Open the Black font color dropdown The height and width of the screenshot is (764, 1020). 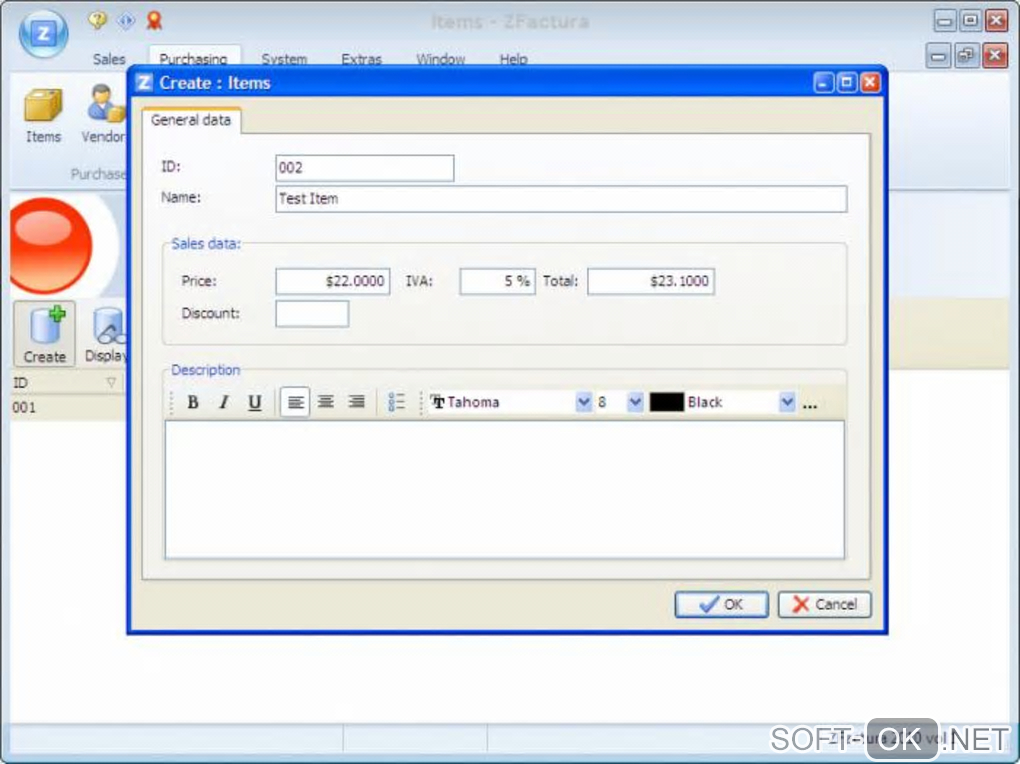[786, 402]
